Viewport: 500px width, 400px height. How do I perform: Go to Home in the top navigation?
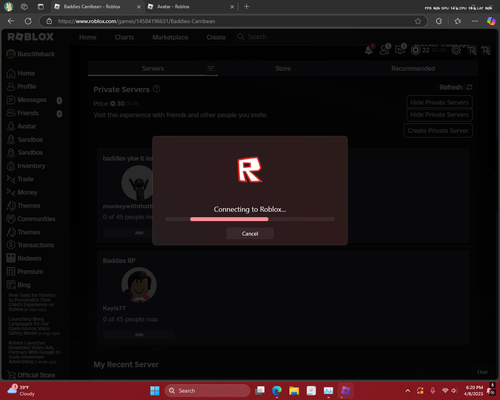coord(88,37)
